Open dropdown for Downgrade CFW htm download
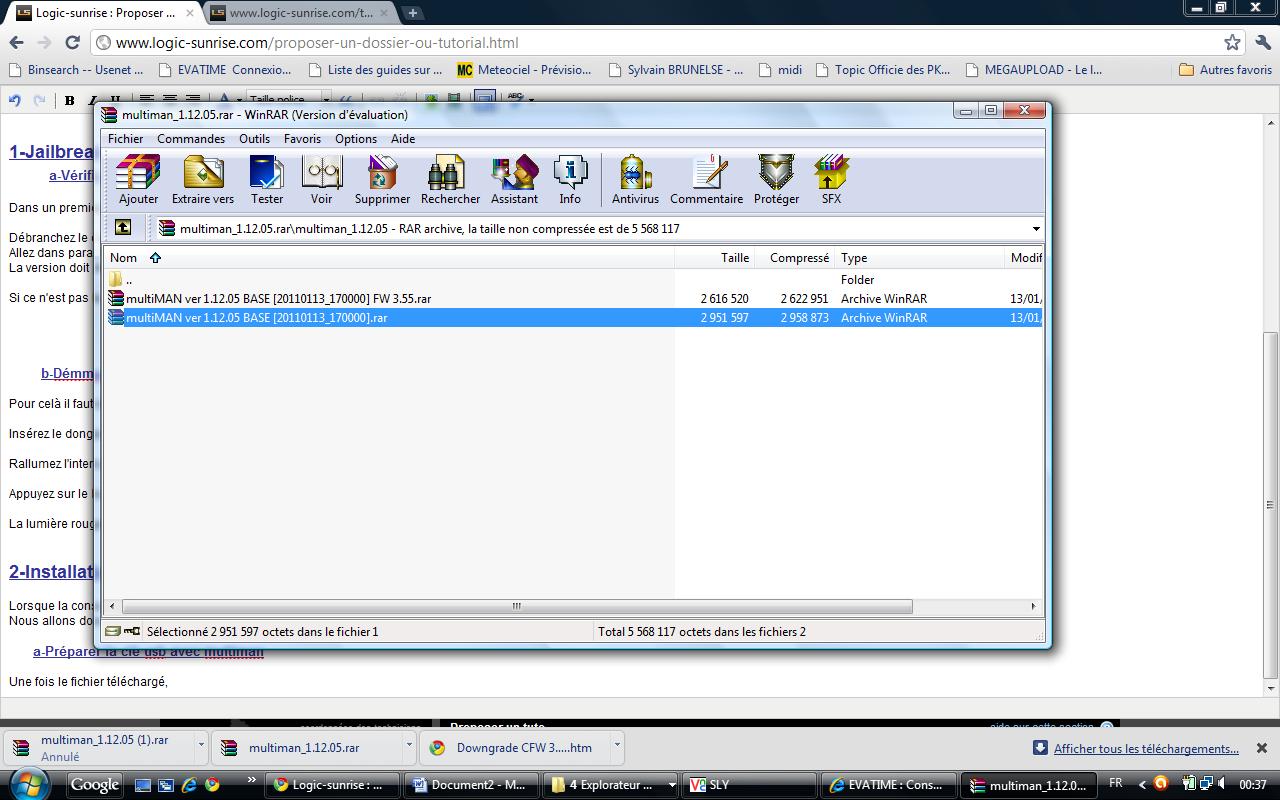 [x=617, y=745]
